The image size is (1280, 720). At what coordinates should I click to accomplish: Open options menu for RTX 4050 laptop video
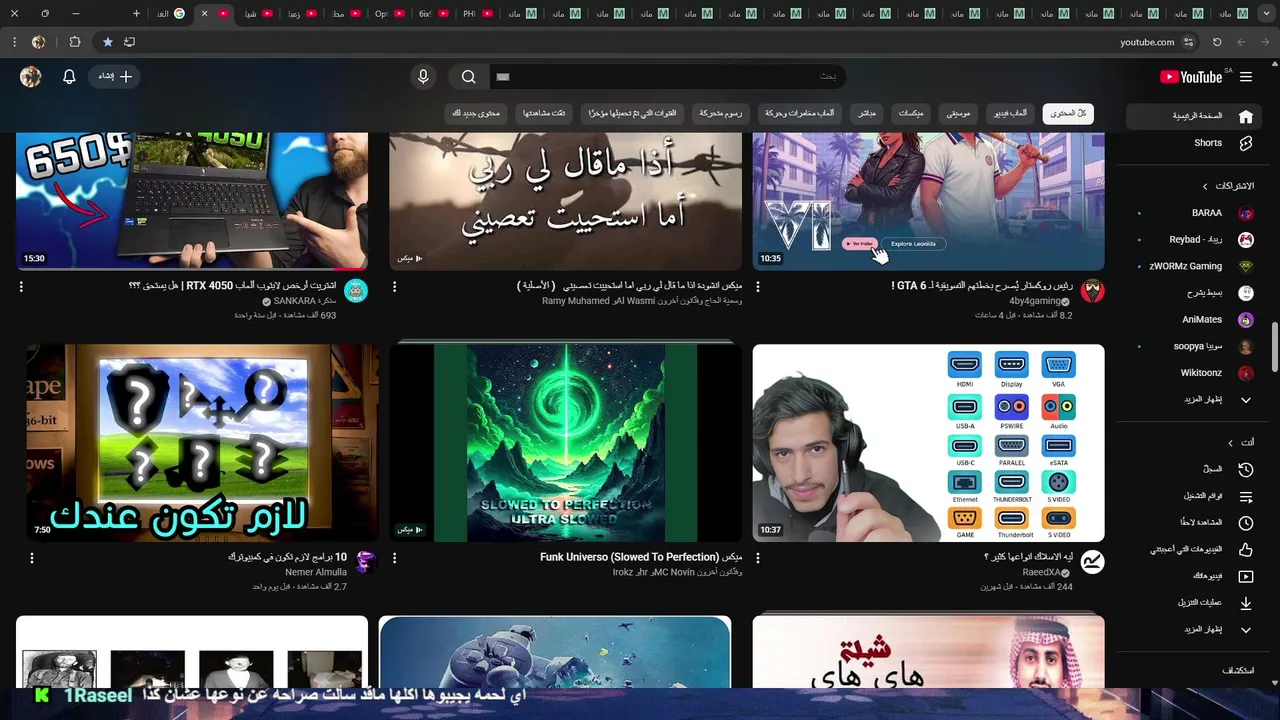pos(21,287)
